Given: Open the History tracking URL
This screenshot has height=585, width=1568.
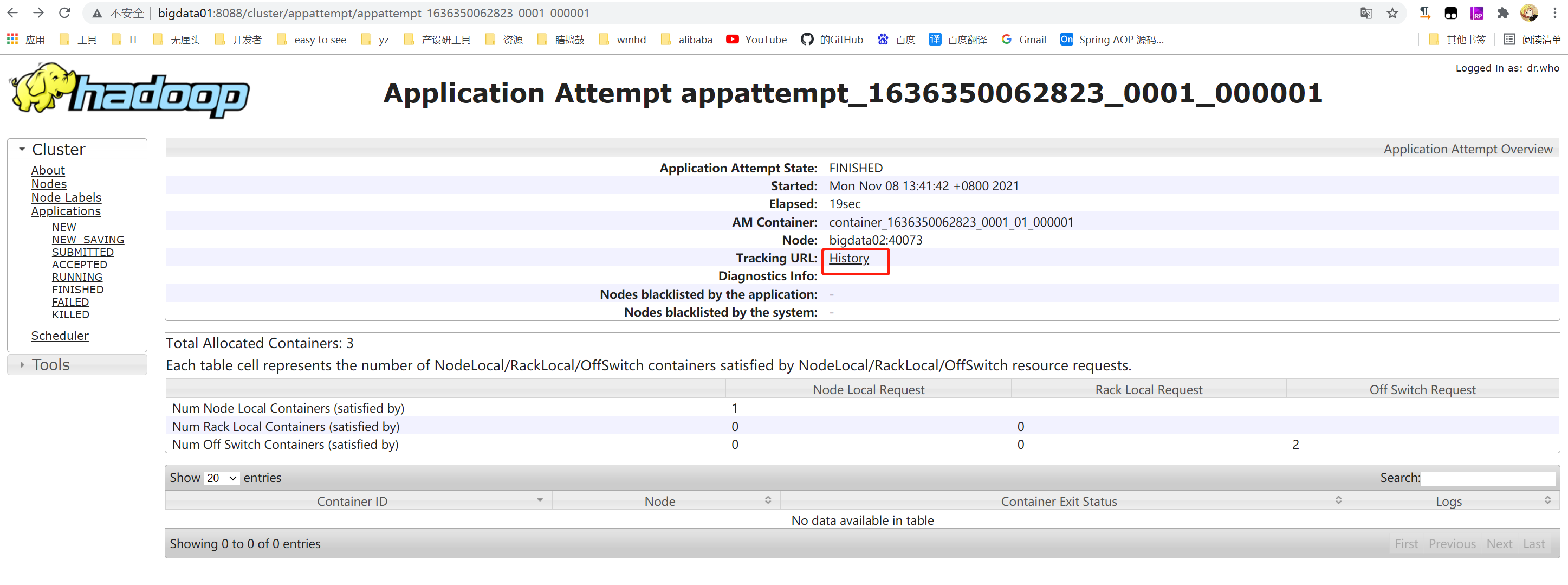Looking at the screenshot, I should tap(848, 259).
